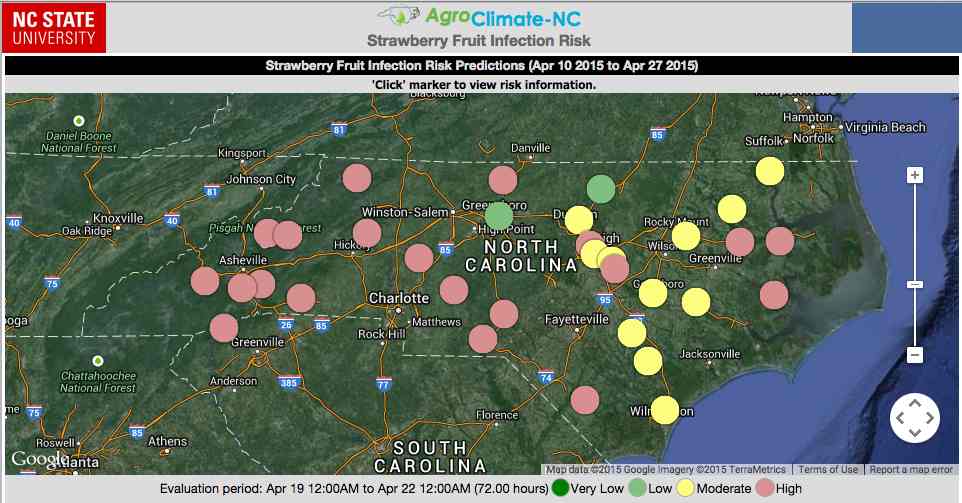
Task: Click the Knoxville city label
Action: pyautogui.click(x=118, y=218)
